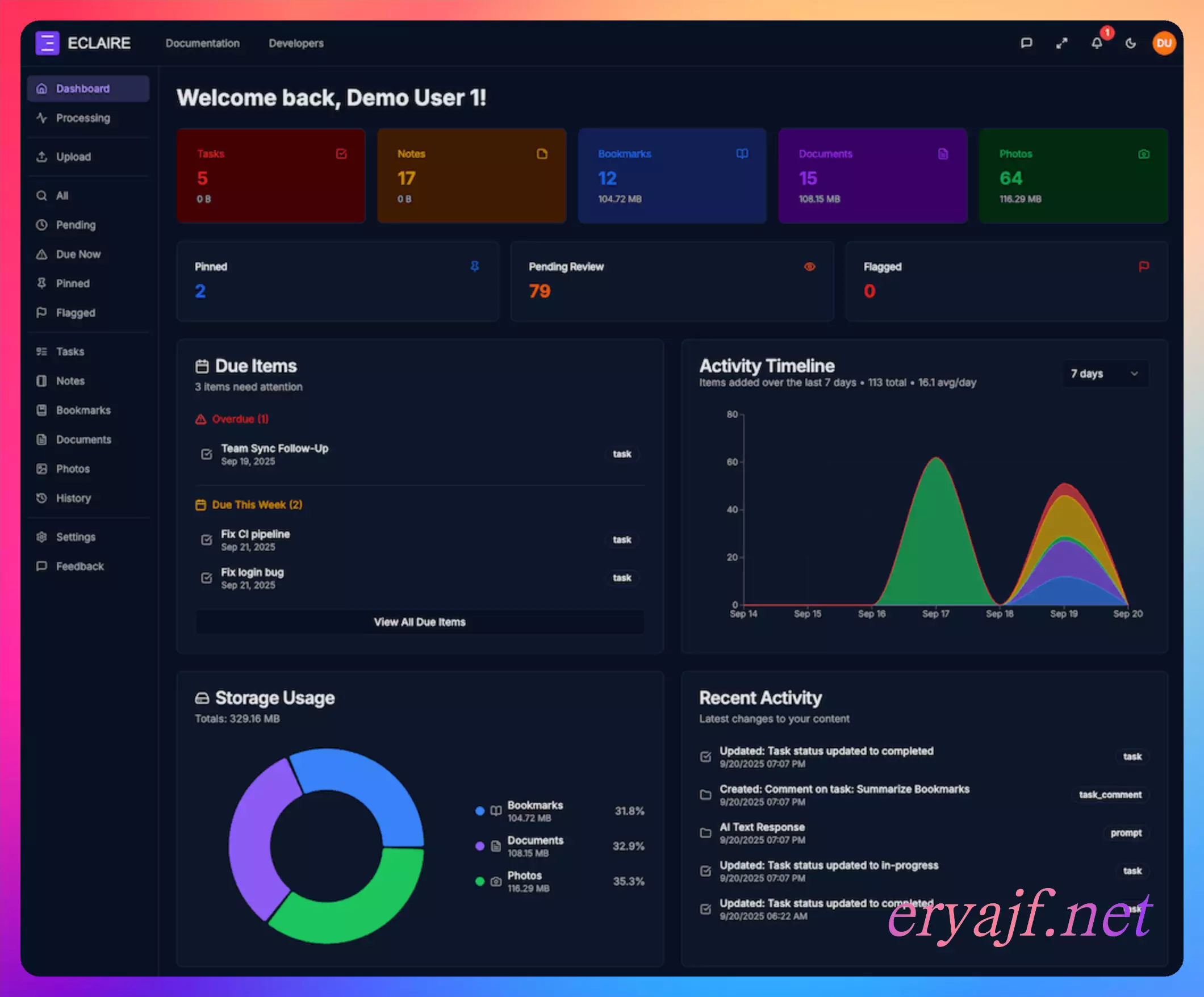This screenshot has width=1204, height=997.
Task: Click eye icon on Pending Review card
Action: (809, 267)
